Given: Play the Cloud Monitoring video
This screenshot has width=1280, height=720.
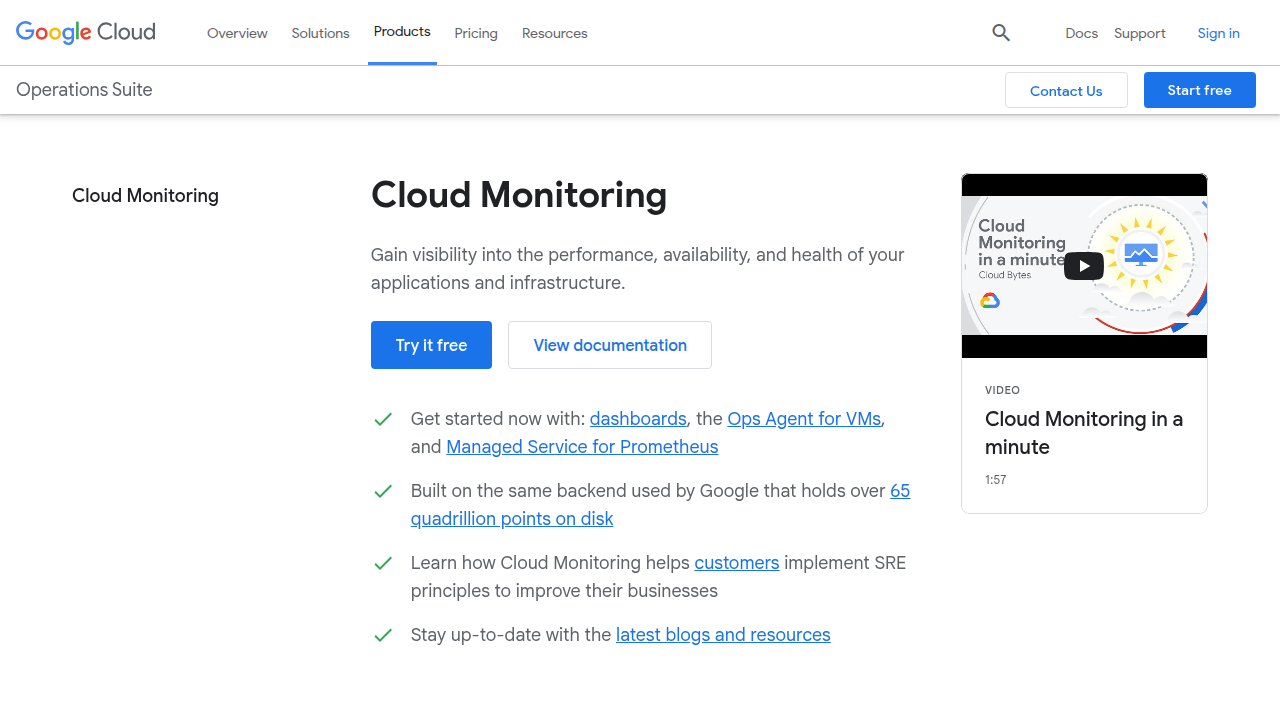Looking at the screenshot, I should click(x=1084, y=265).
